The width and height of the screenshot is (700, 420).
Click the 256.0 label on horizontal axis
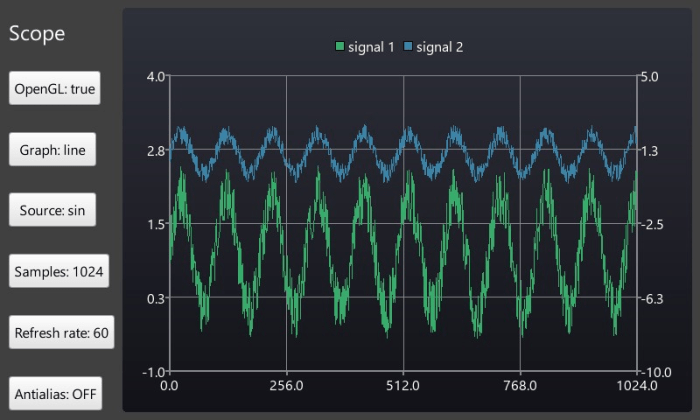coord(286,385)
